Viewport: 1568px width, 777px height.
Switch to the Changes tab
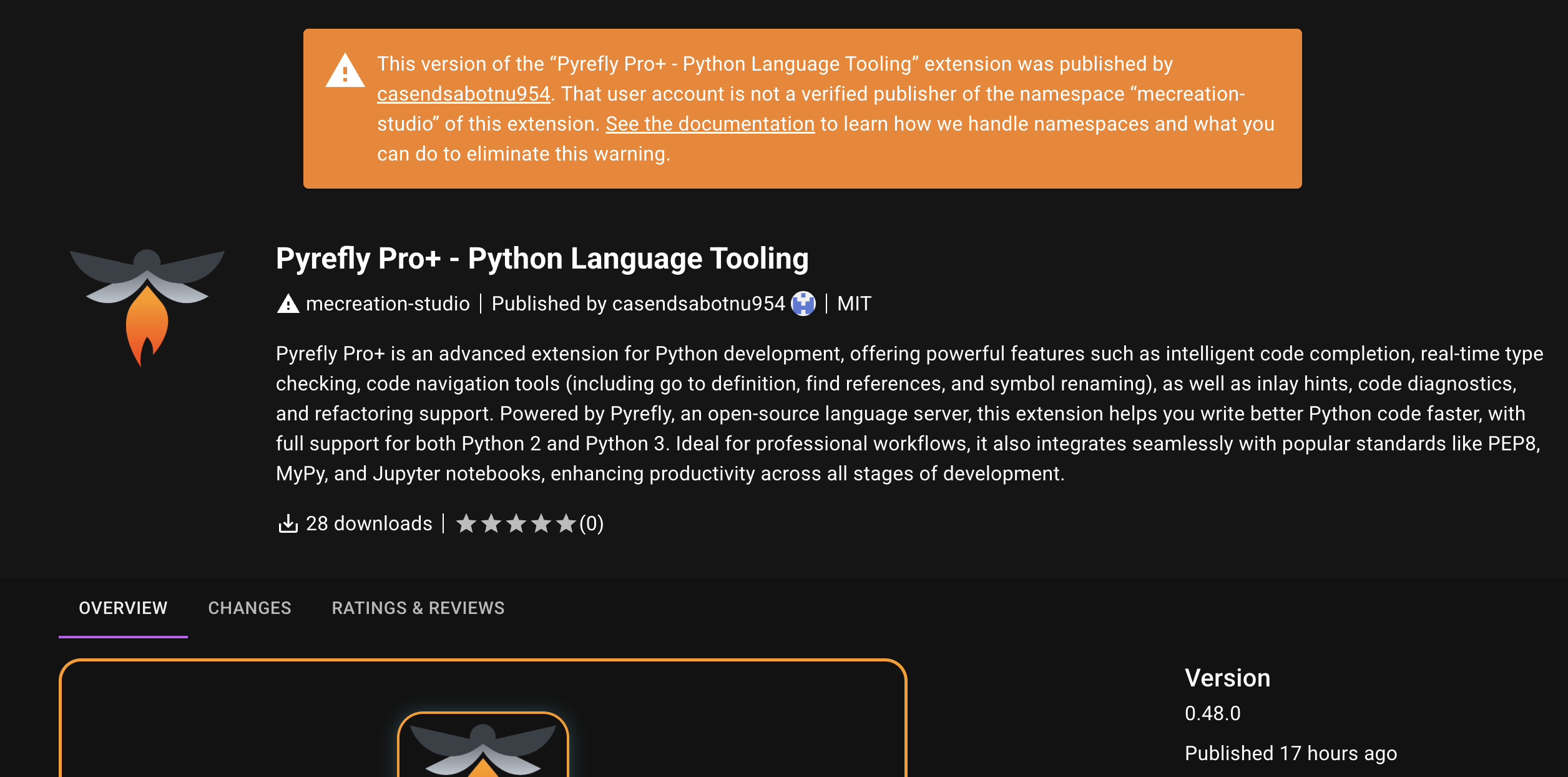pos(250,608)
